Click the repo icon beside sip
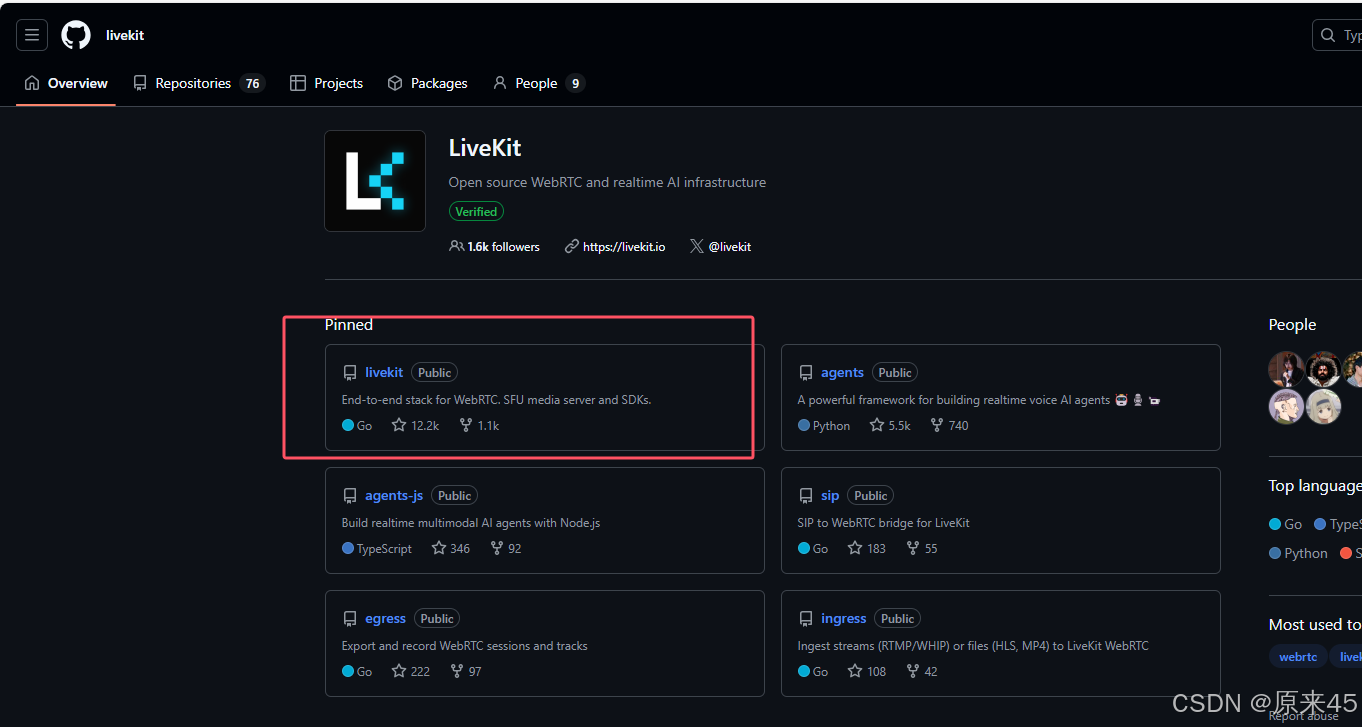This screenshot has width=1362, height=727. 806,496
